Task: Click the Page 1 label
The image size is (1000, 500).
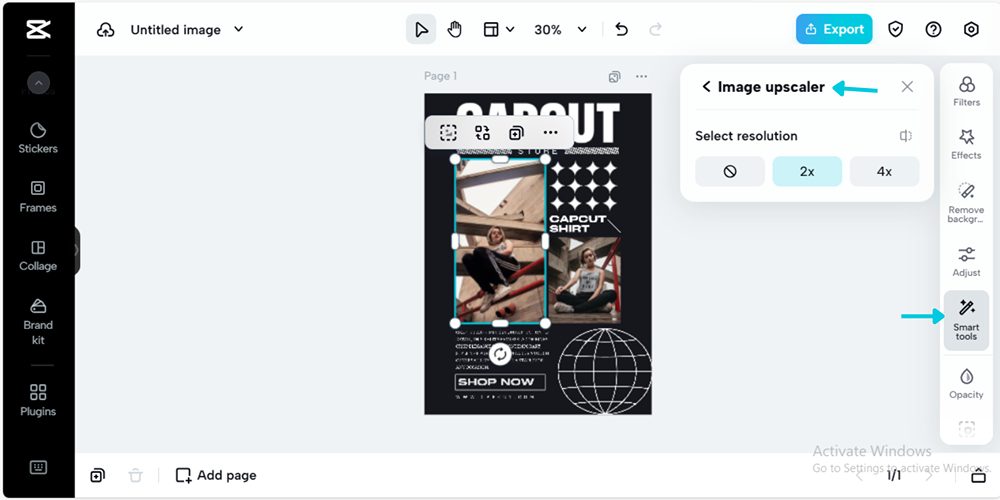Action: 440,76
